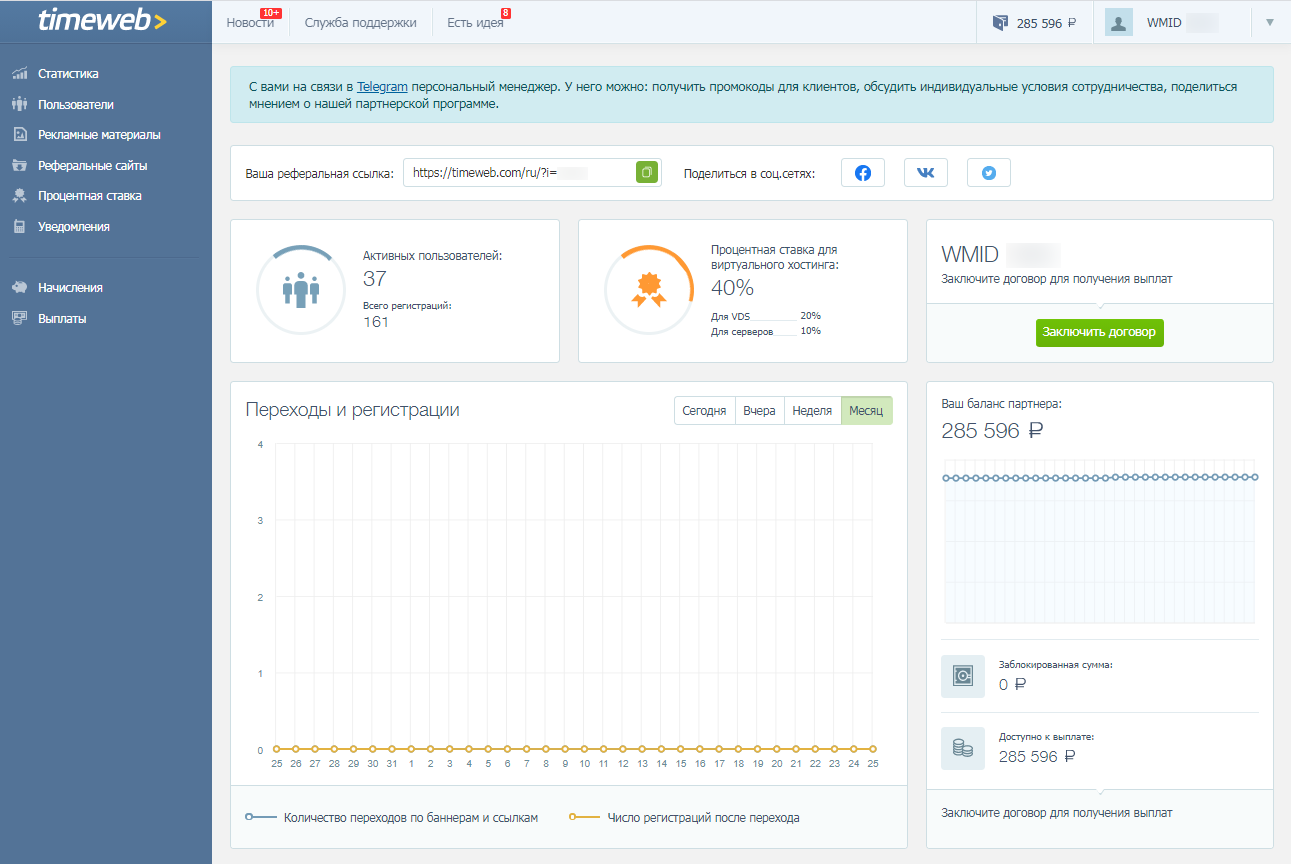Expand the account dropdown arrow

[1270, 23]
